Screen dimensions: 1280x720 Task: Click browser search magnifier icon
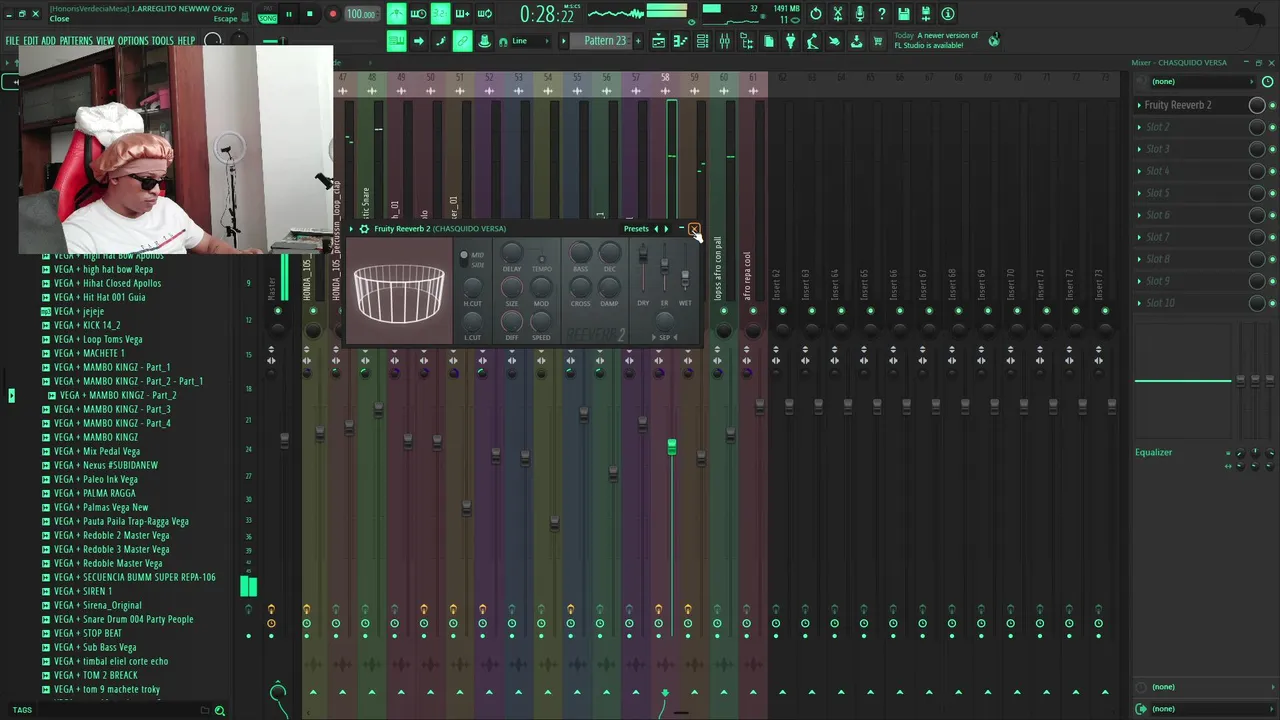[219, 711]
